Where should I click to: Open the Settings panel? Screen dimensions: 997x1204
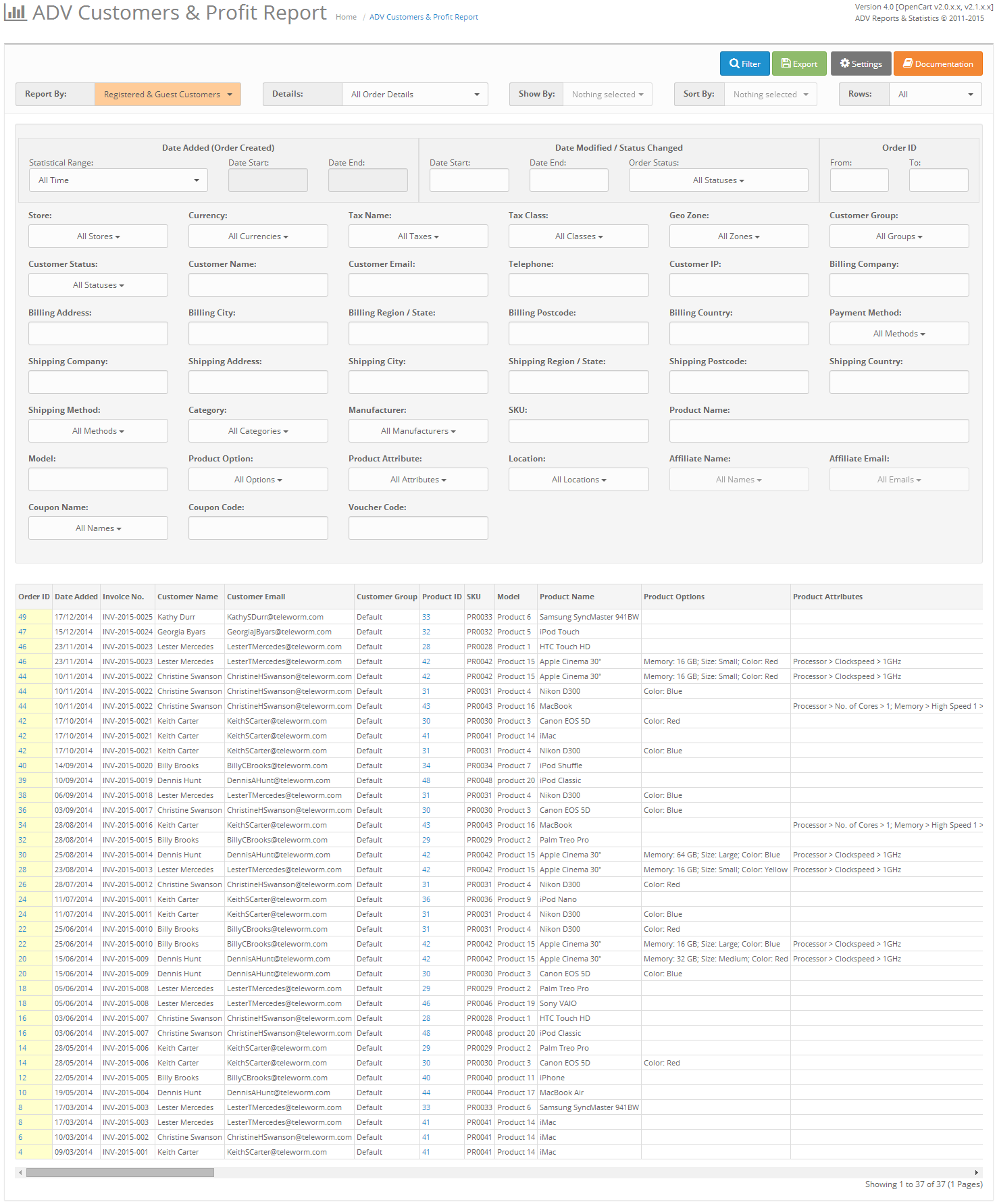861,64
